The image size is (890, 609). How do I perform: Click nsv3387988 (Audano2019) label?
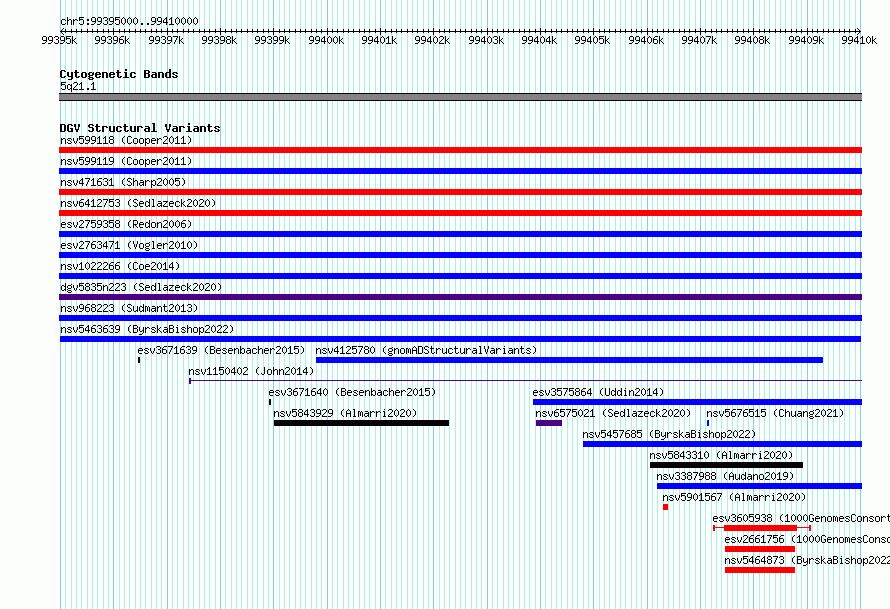click(725, 476)
